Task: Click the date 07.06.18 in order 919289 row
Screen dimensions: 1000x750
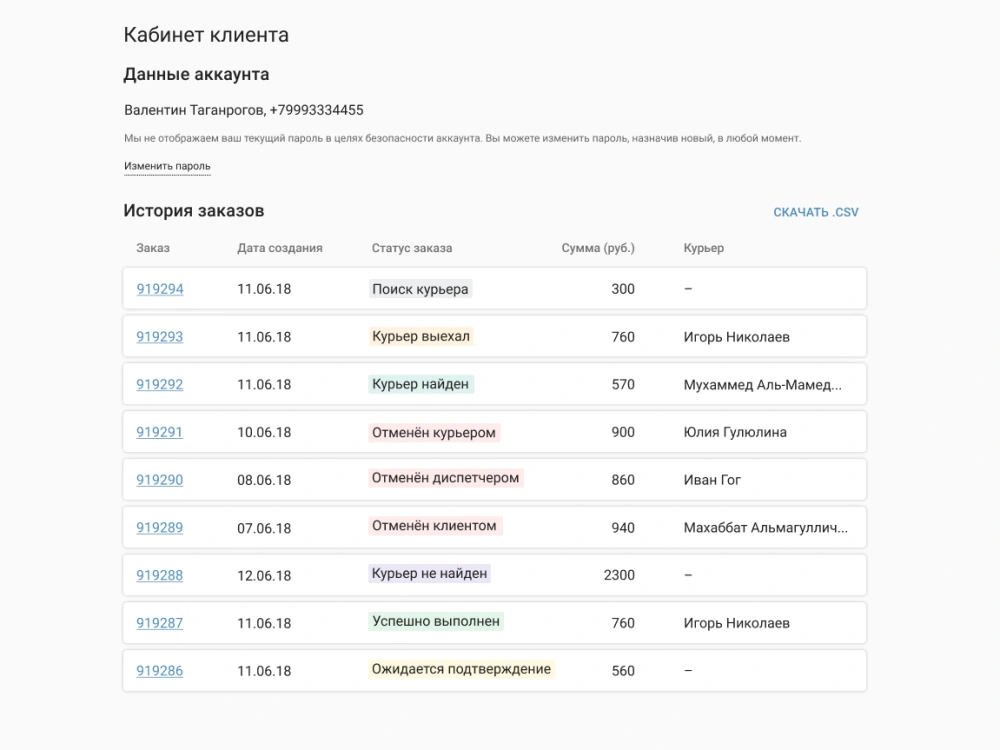Action: (x=264, y=528)
